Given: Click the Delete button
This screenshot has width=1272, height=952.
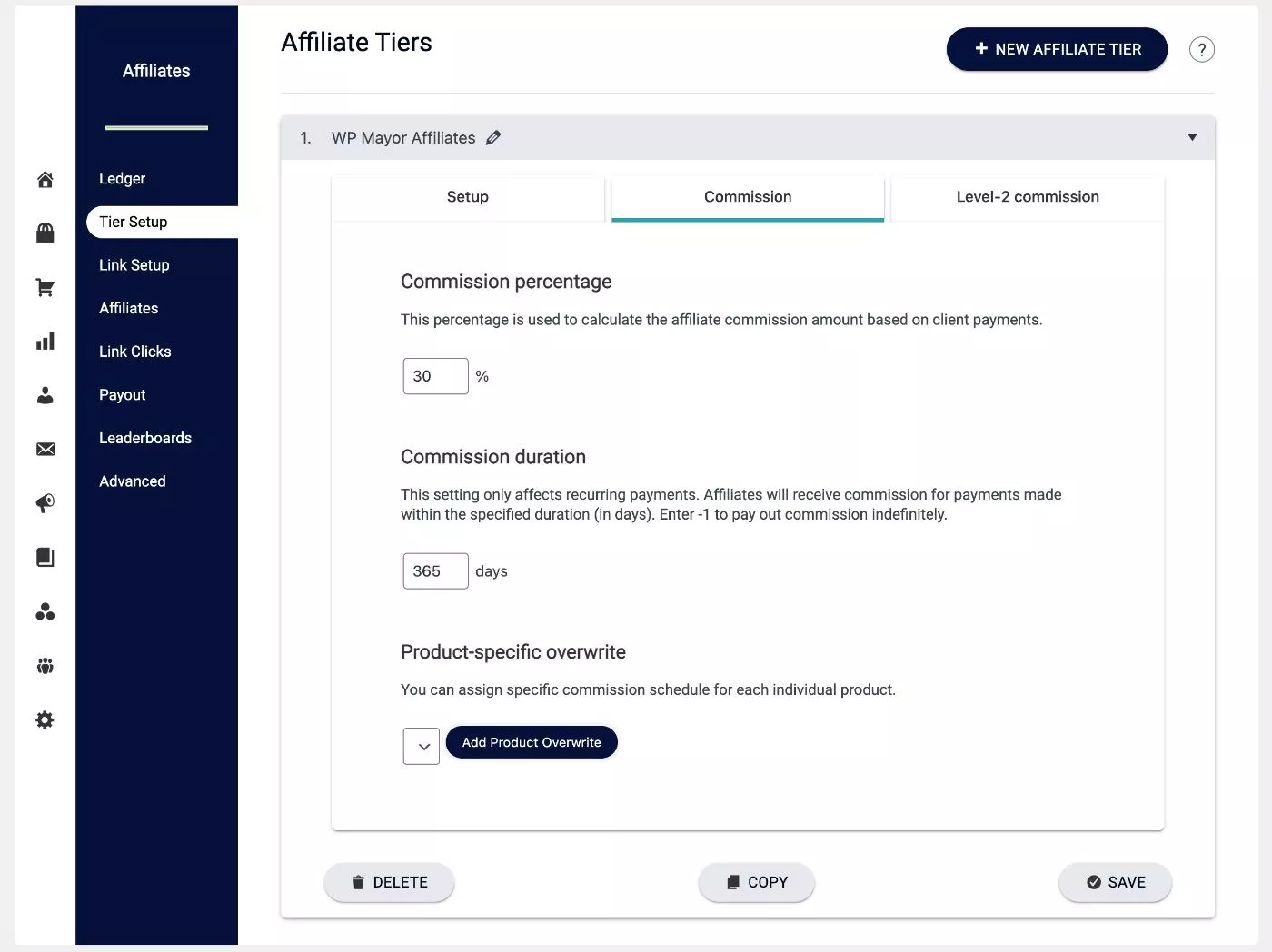Looking at the screenshot, I should coord(389,882).
